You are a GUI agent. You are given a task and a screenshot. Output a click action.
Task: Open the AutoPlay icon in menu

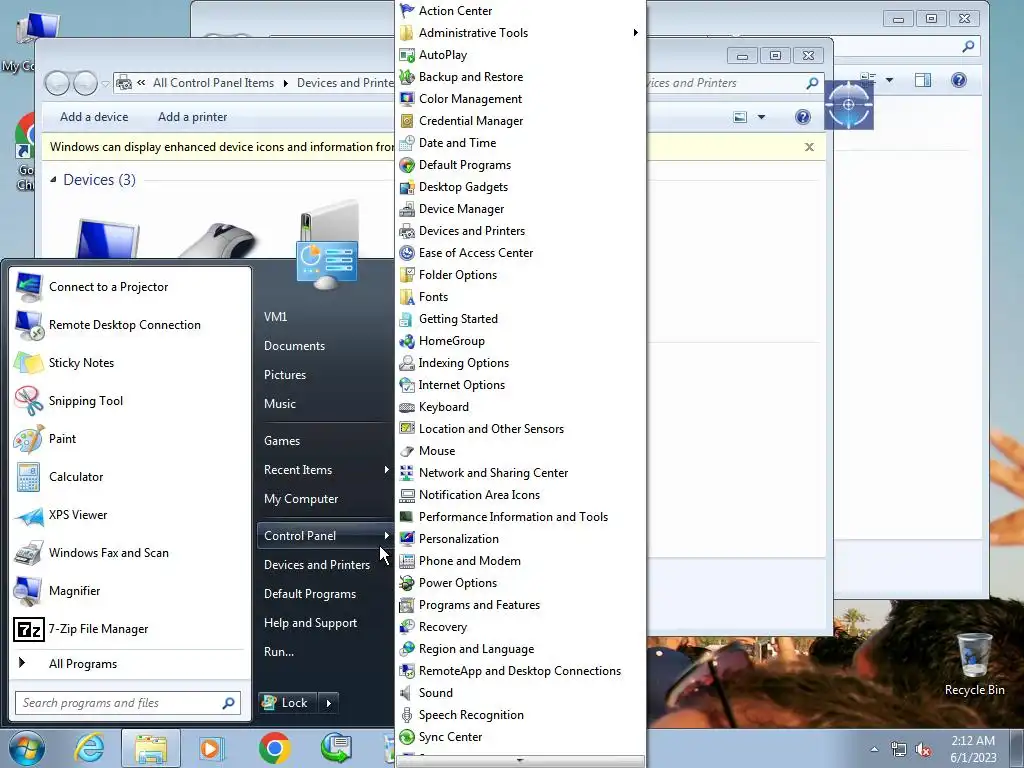click(407, 55)
